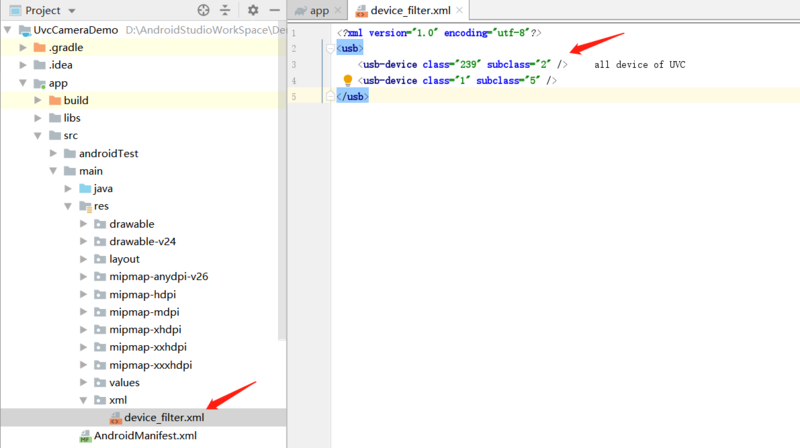800x448 pixels.
Task: Click the closing </usb> tag
Action: pyautogui.click(x=352, y=96)
